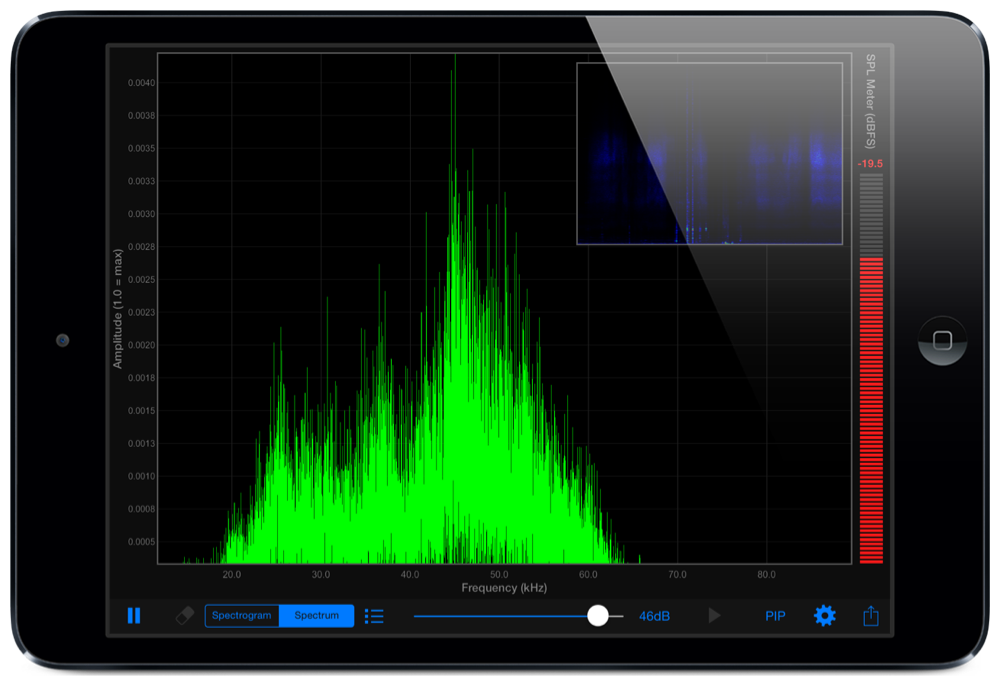The image size is (1000, 686).
Task: Select the Spectrum view tab
Action: point(316,616)
